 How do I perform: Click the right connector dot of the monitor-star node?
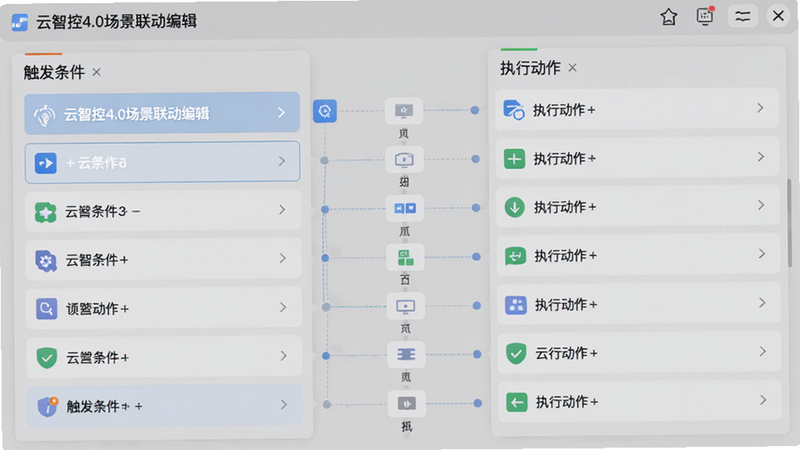point(474,110)
